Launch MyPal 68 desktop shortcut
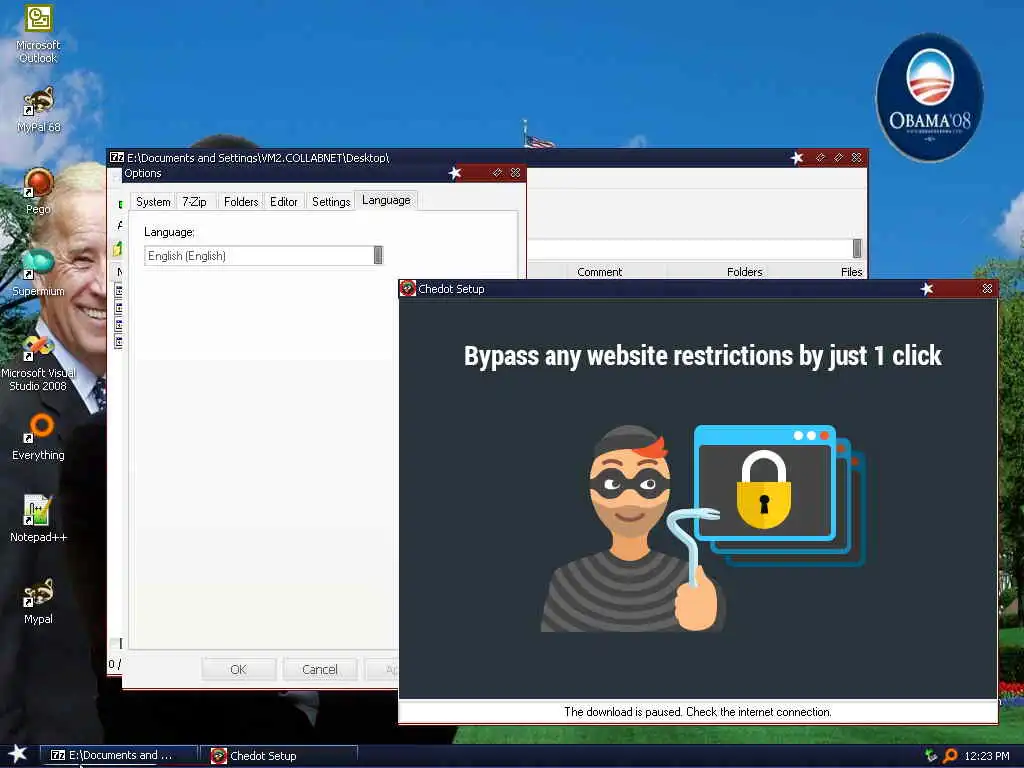 pyautogui.click(x=38, y=110)
